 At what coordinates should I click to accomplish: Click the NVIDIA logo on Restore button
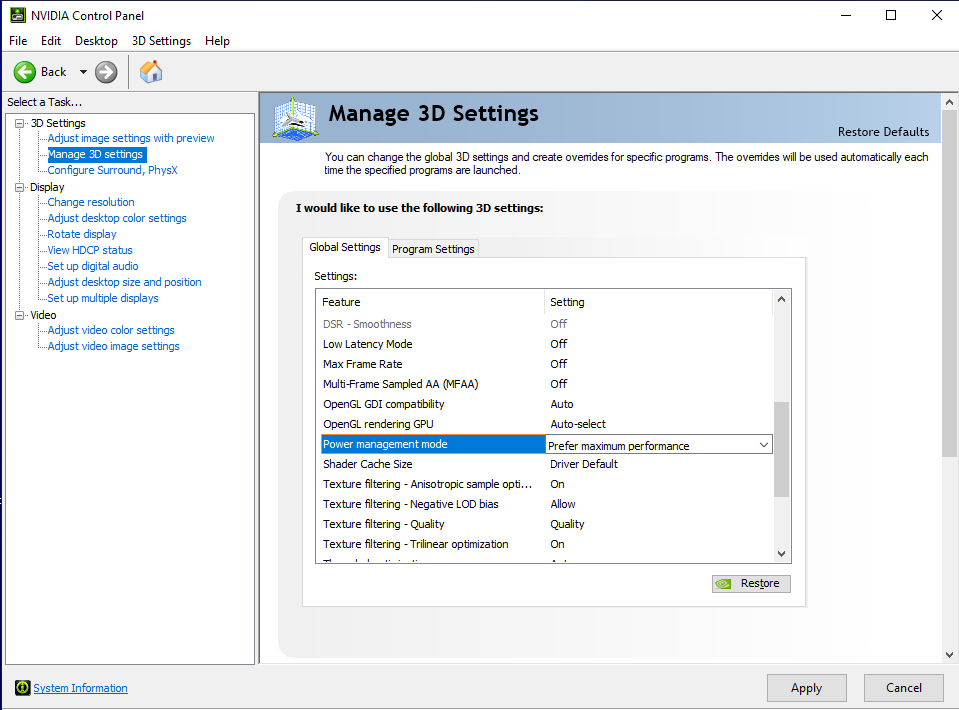pyautogui.click(x=724, y=583)
